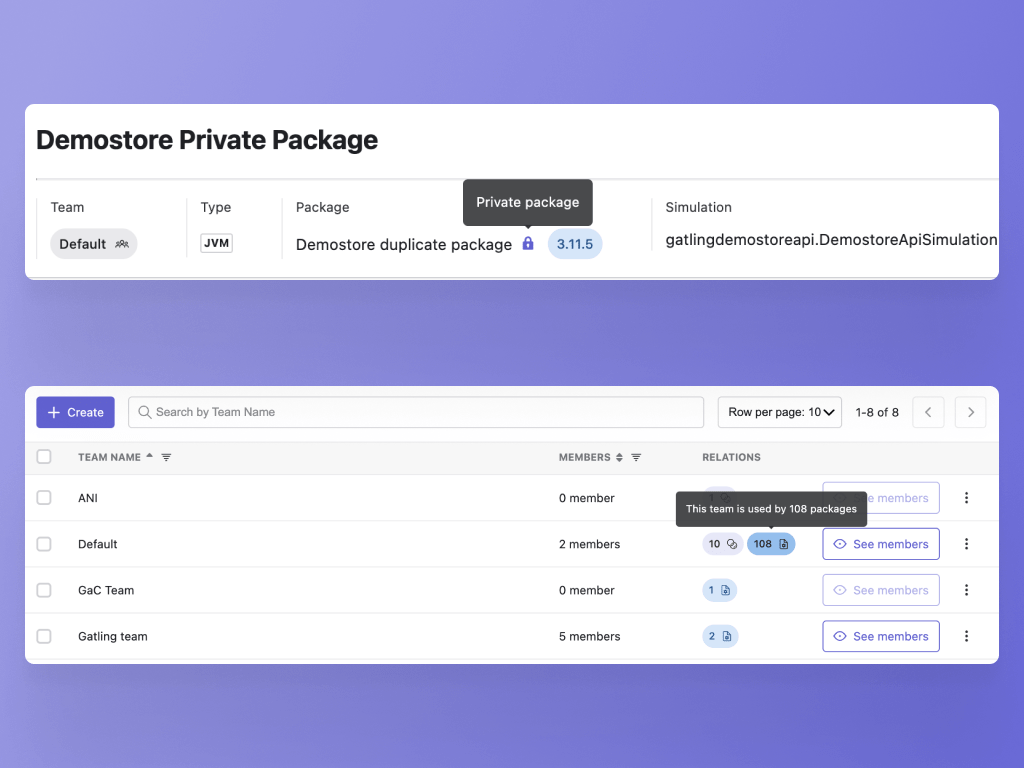Click the 1 package badge for GaC Team
The width and height of the screenshot is (1024, 768).
tap(720, 590)
